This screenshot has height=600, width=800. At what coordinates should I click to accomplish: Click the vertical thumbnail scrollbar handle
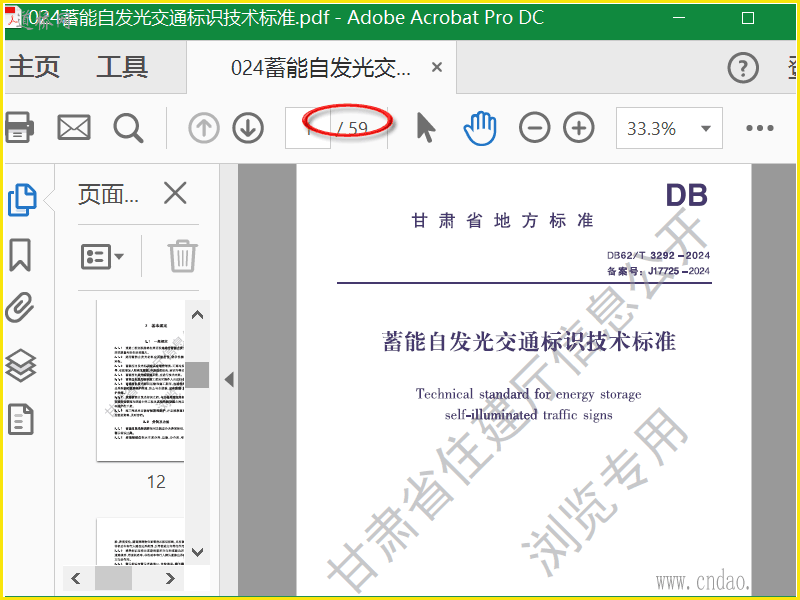point(197,375)
